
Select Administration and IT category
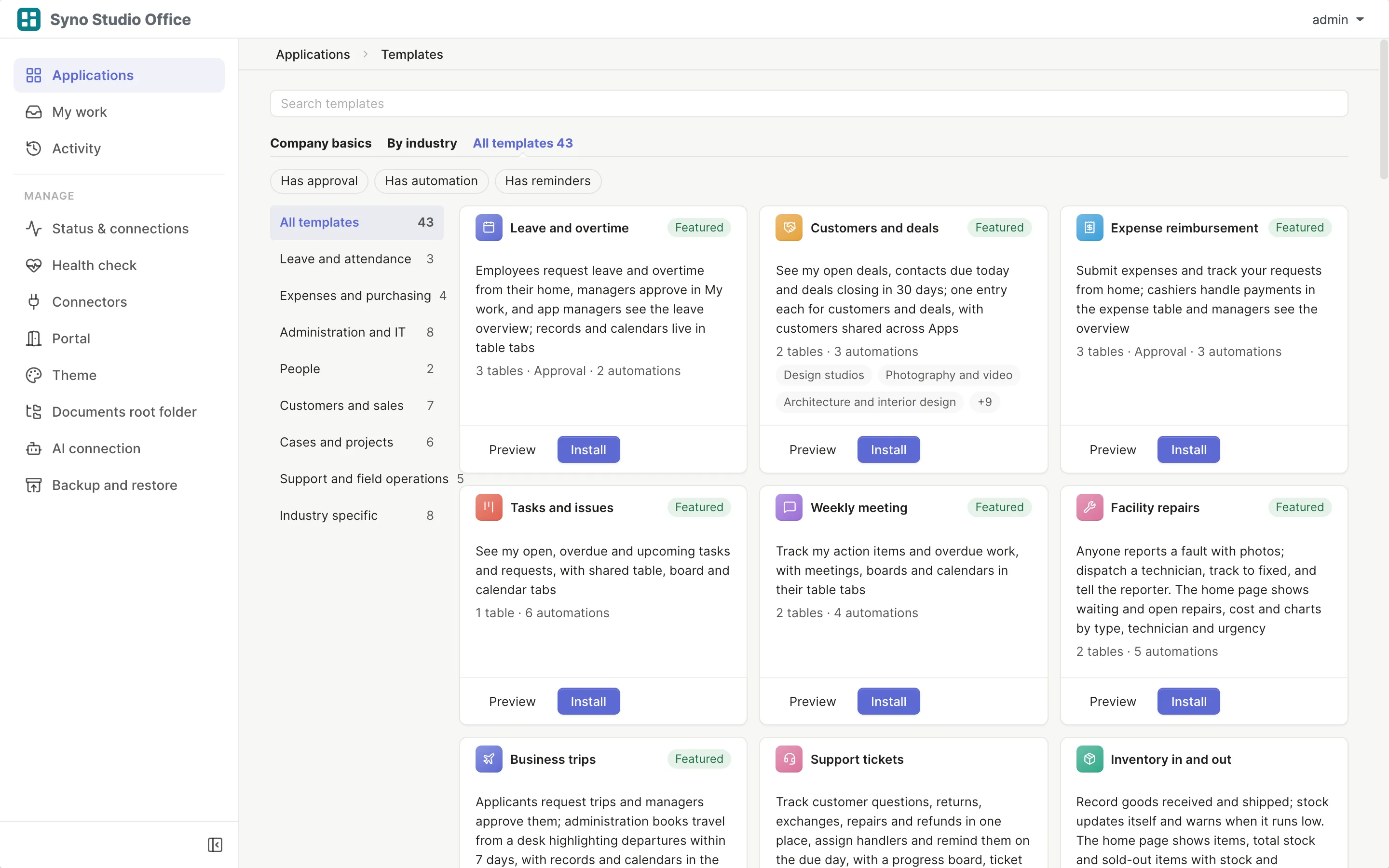(356, 332)
